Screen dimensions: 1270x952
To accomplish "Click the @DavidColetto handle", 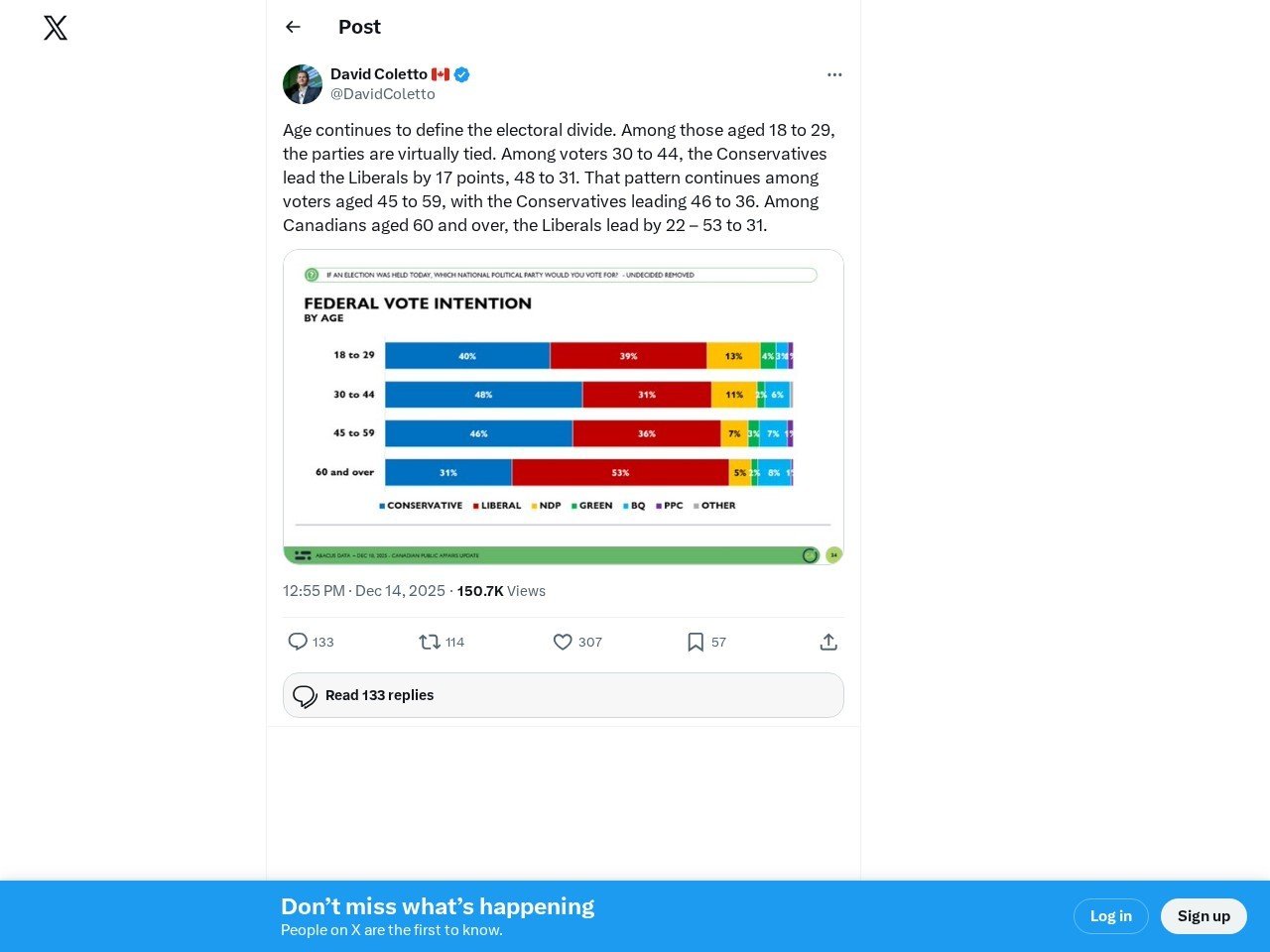I will point(383,94).
